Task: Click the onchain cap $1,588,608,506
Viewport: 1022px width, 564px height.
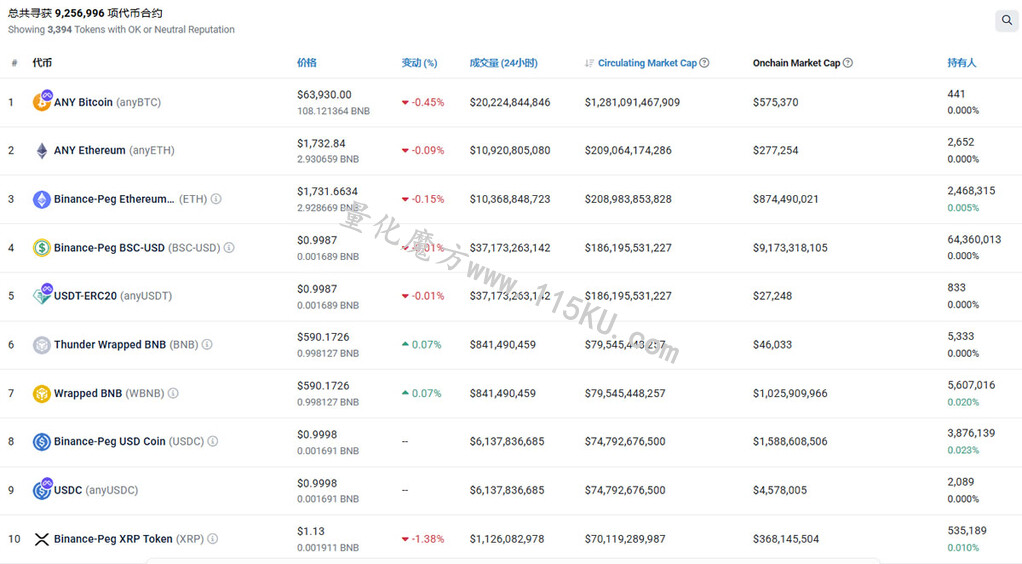Action: click(790, 442)
